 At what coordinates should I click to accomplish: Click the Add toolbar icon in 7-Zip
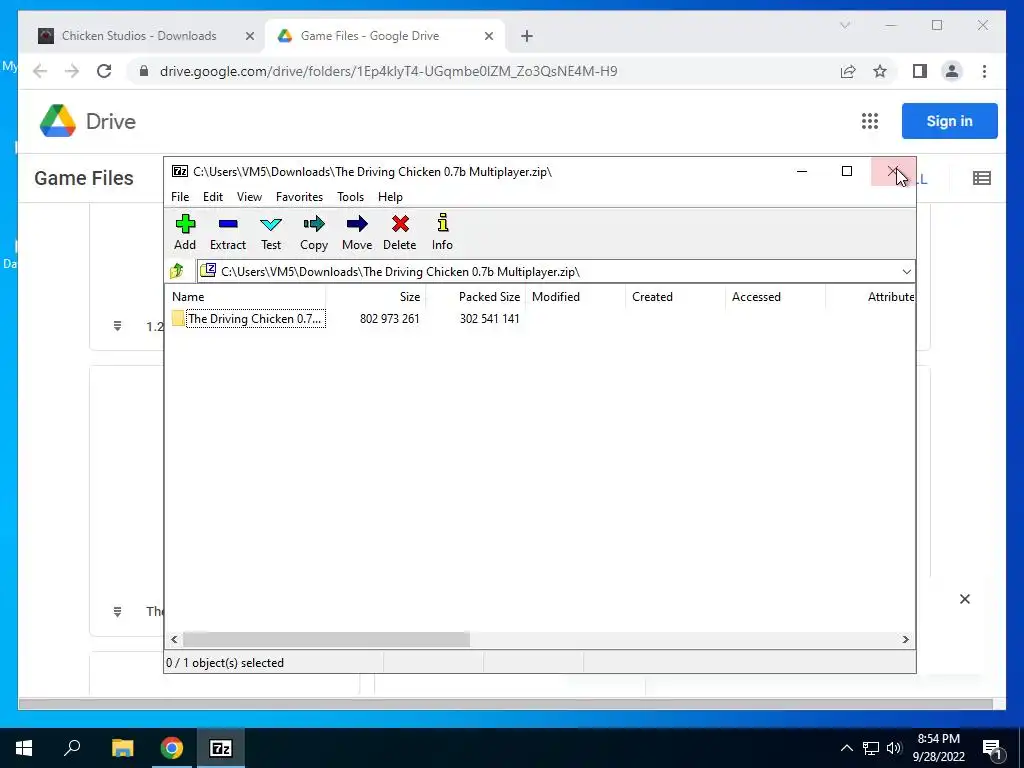coord(185,232)
